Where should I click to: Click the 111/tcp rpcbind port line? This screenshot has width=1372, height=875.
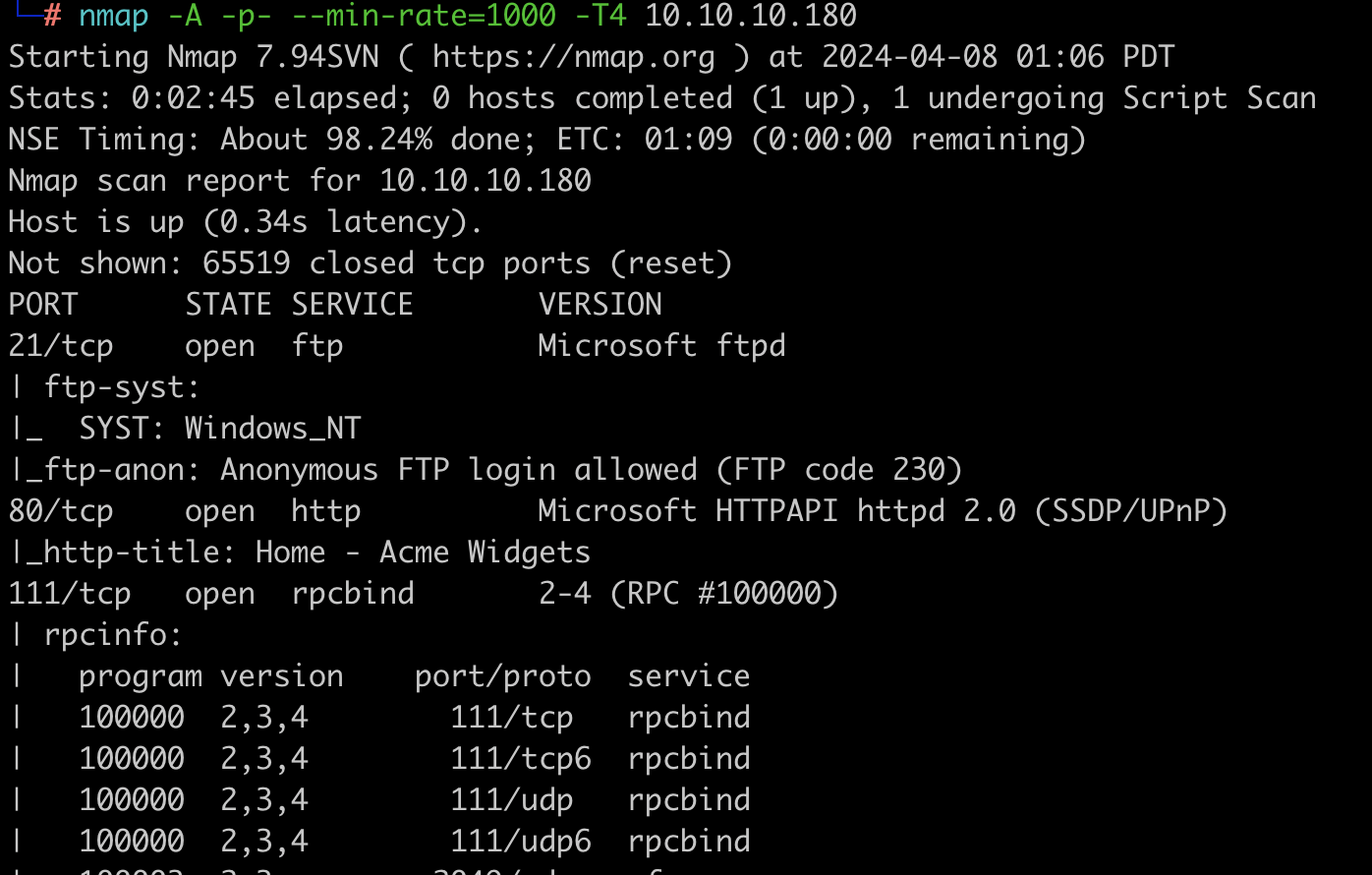[423, 594]
